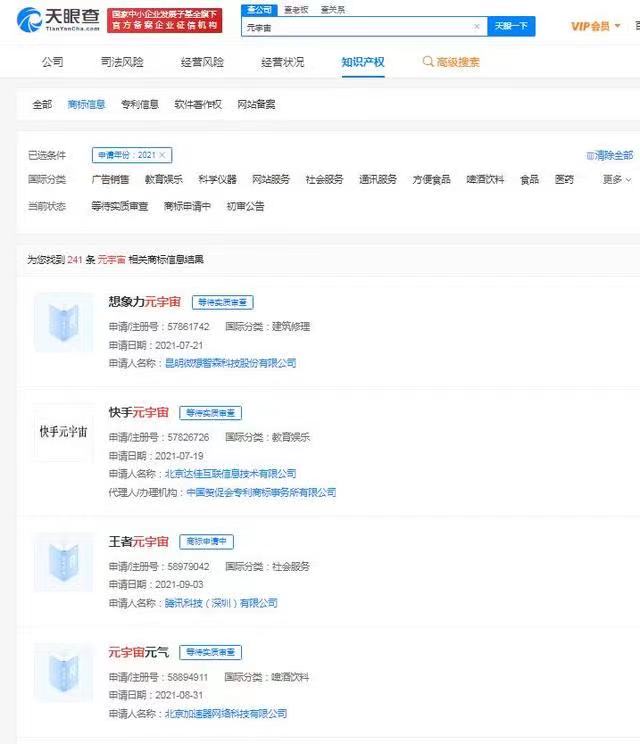Select the 网站备案 sub-tab

(x=256, y=104)
